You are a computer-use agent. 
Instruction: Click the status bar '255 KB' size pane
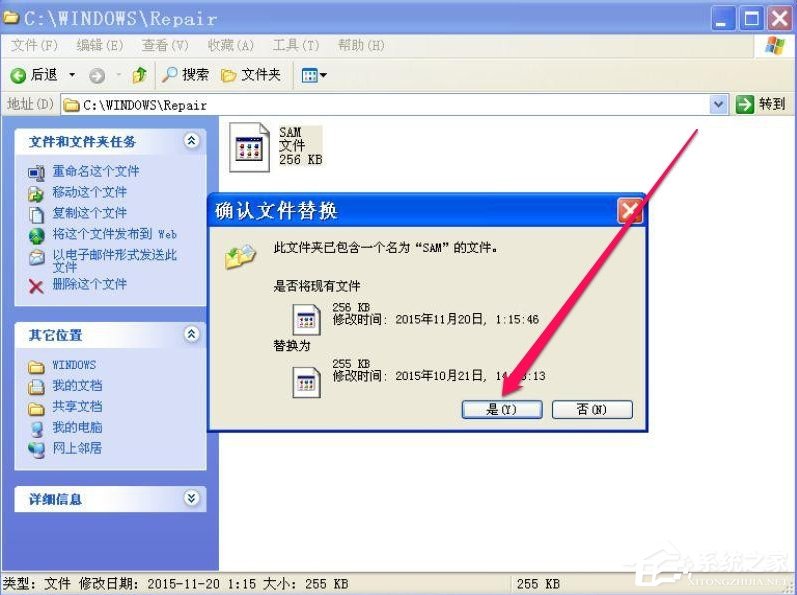click(x=539, y=584)
